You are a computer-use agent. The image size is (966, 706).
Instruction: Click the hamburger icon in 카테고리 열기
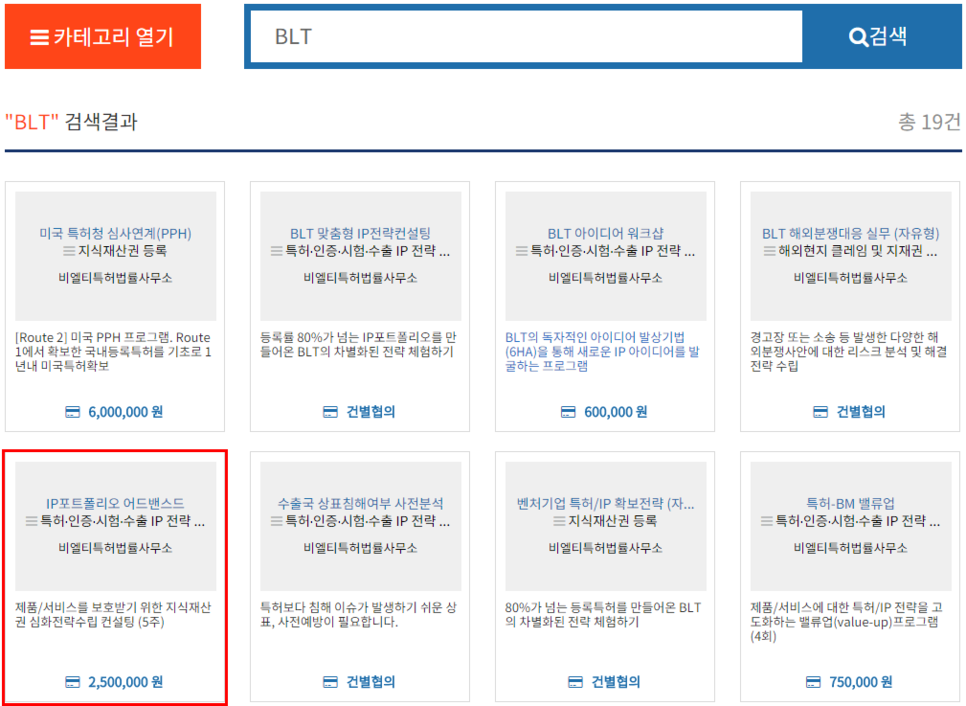39,38
